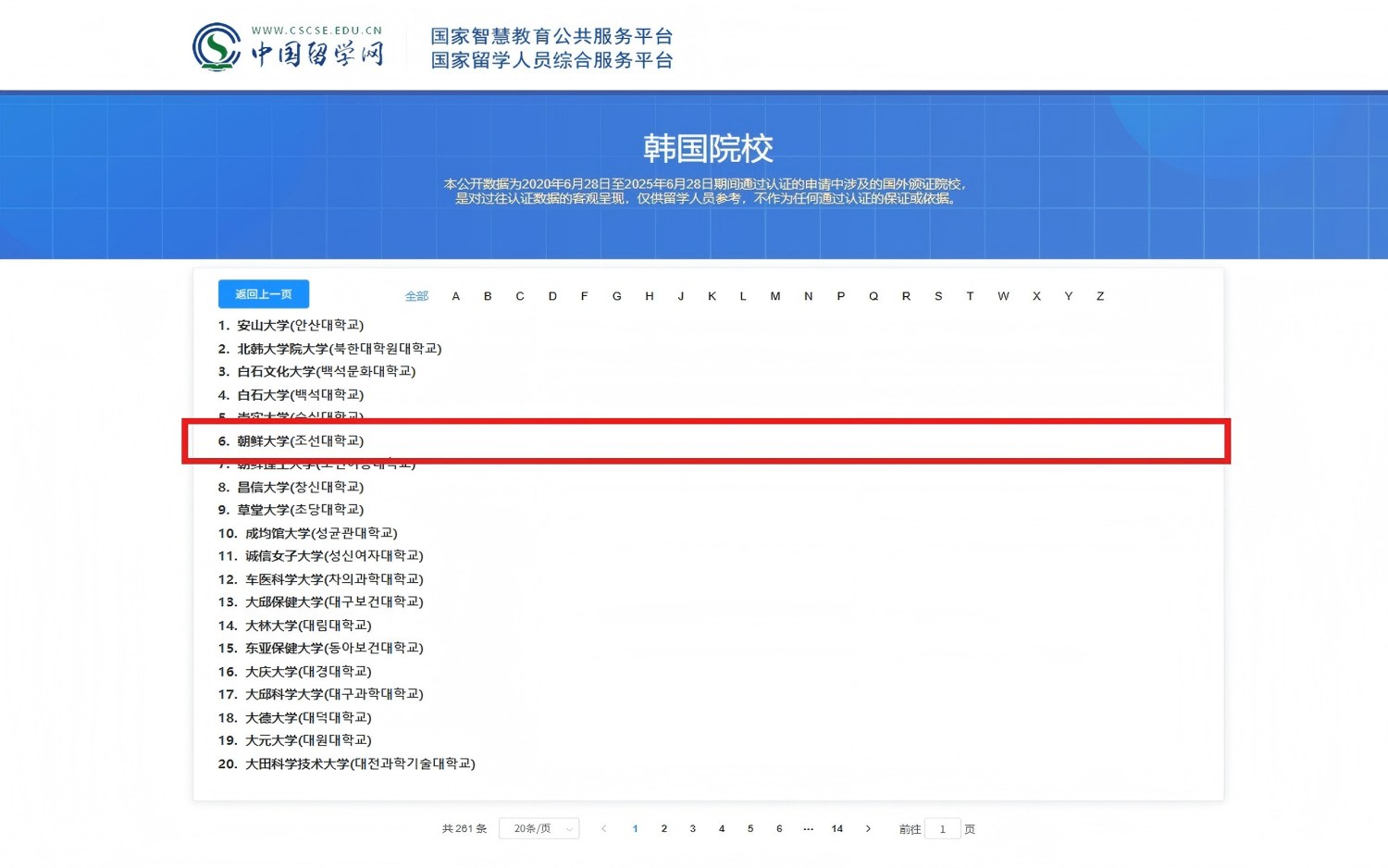This screenshot has height=868, width=1388.
Task: Go to page 5 of results
Action: tap(750, 829)
